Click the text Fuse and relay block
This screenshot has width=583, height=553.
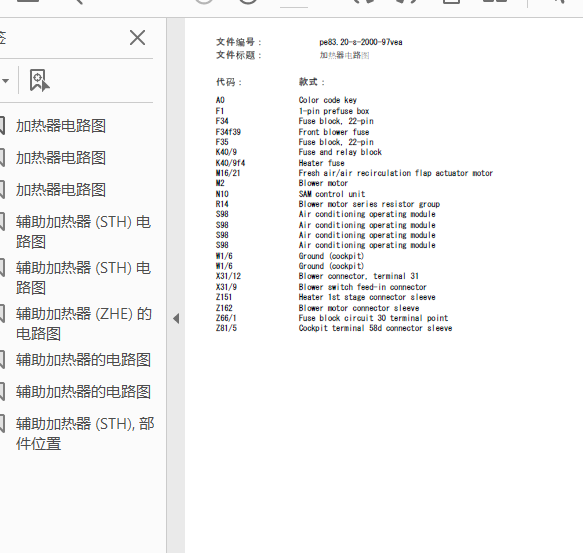click(340, 152)
